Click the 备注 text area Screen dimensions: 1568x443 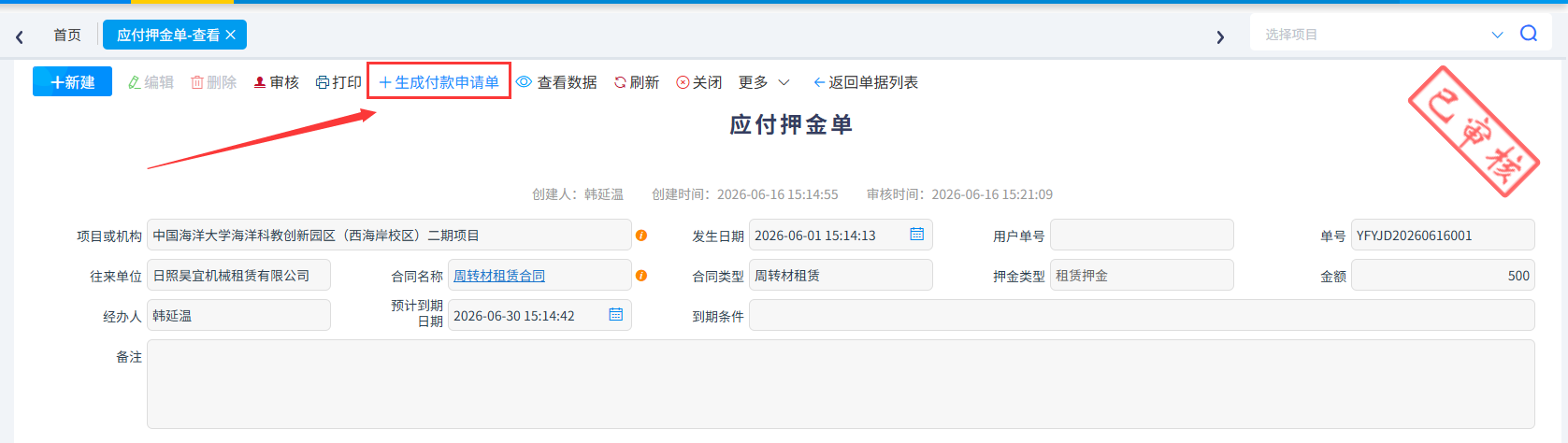pyautogui.click(x=841, y=384)
